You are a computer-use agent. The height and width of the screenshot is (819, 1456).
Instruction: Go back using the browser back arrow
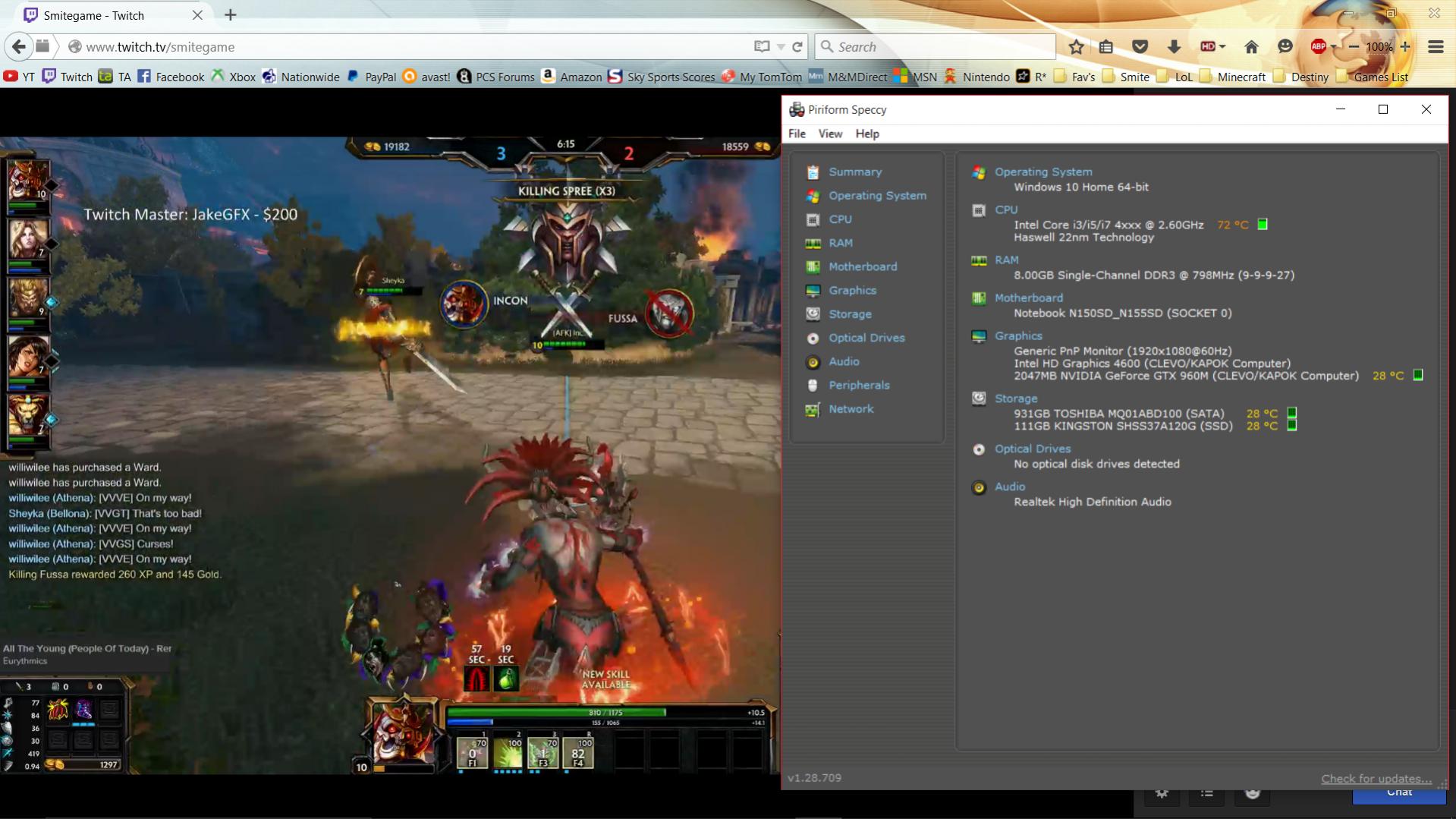point(18,46)
